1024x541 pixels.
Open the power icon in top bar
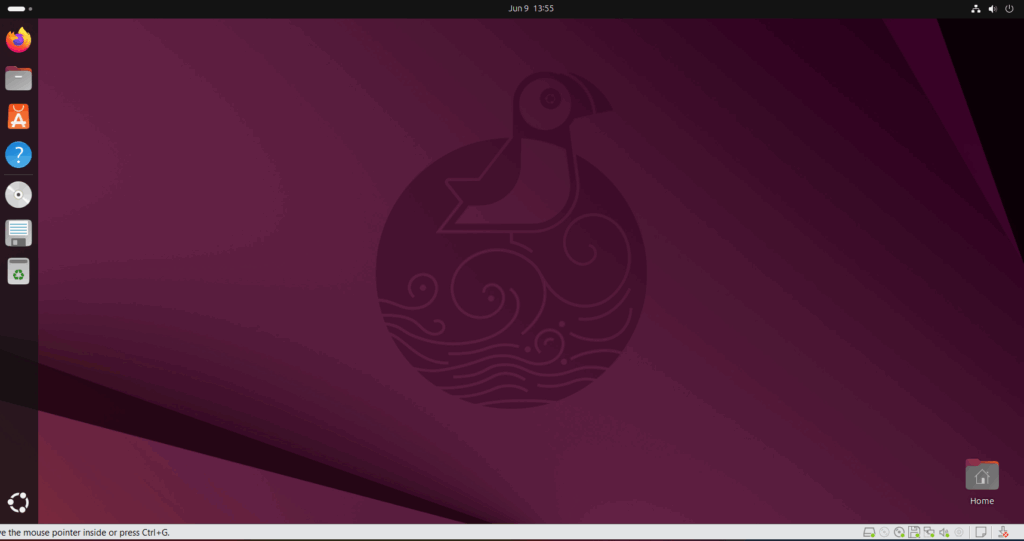(1009, 8)
